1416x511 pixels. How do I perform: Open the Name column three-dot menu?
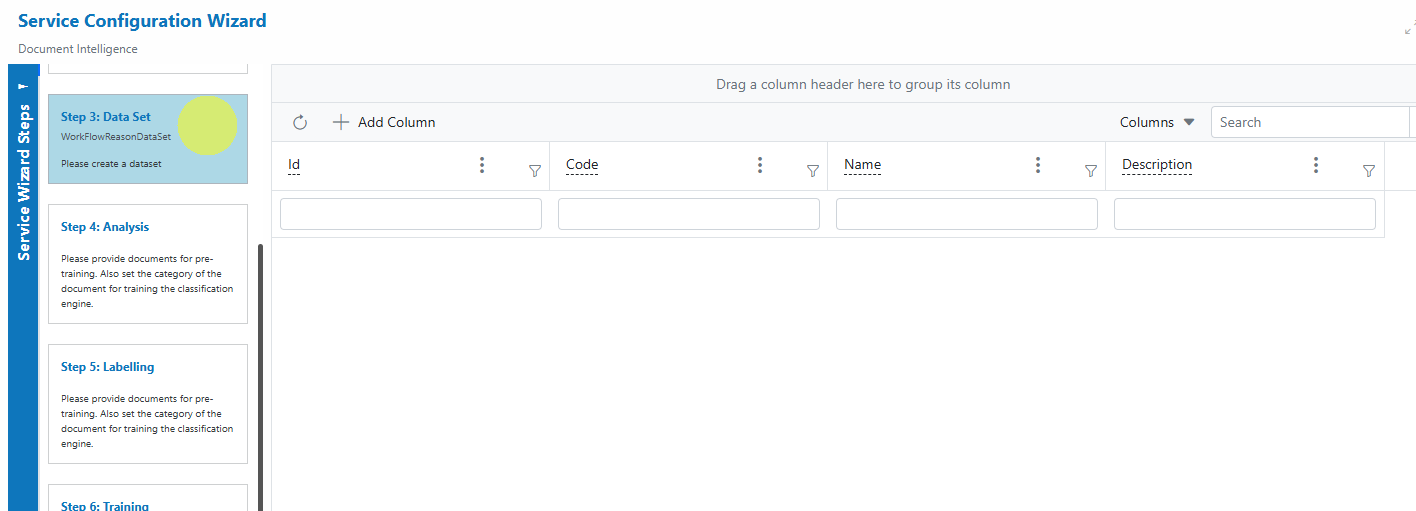click(x=1038, y=165)
